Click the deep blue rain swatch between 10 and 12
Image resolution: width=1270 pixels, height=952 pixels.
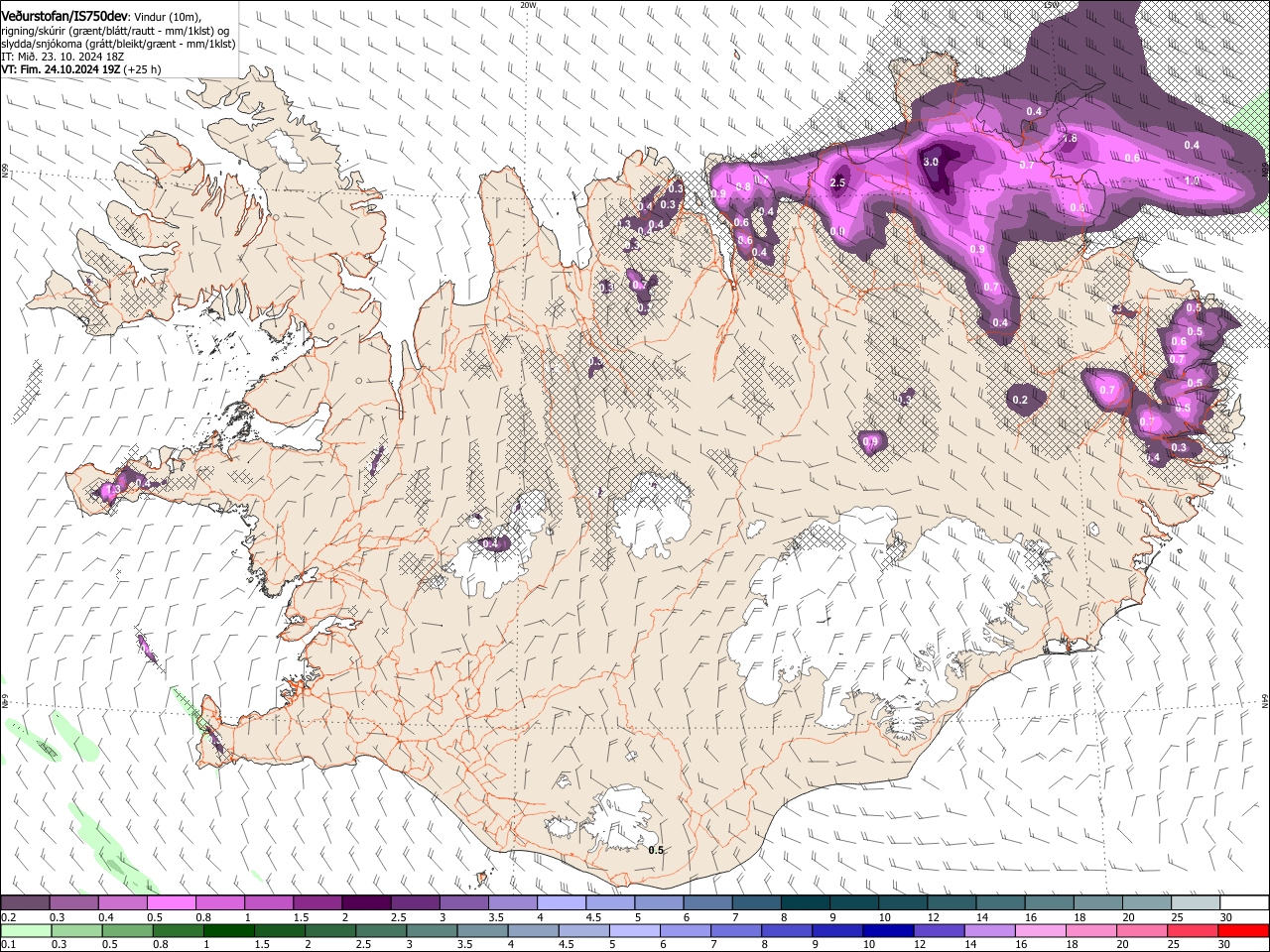(889, 931)
